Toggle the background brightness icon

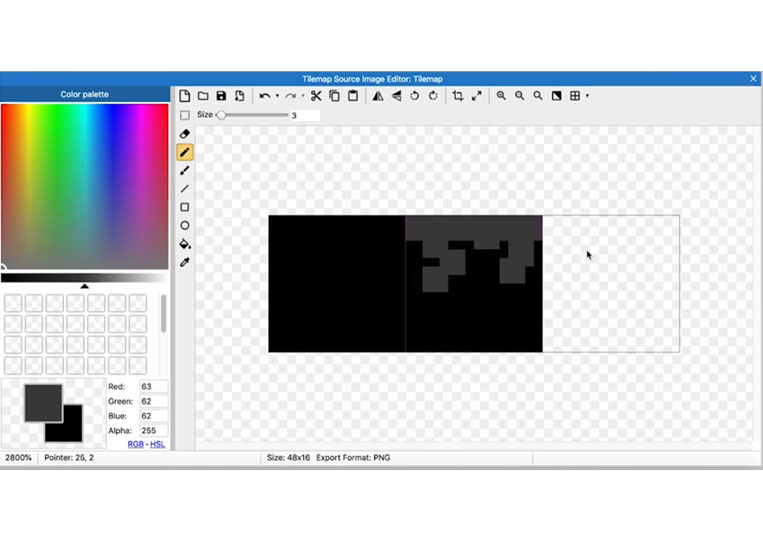click(x=556, y=96)
